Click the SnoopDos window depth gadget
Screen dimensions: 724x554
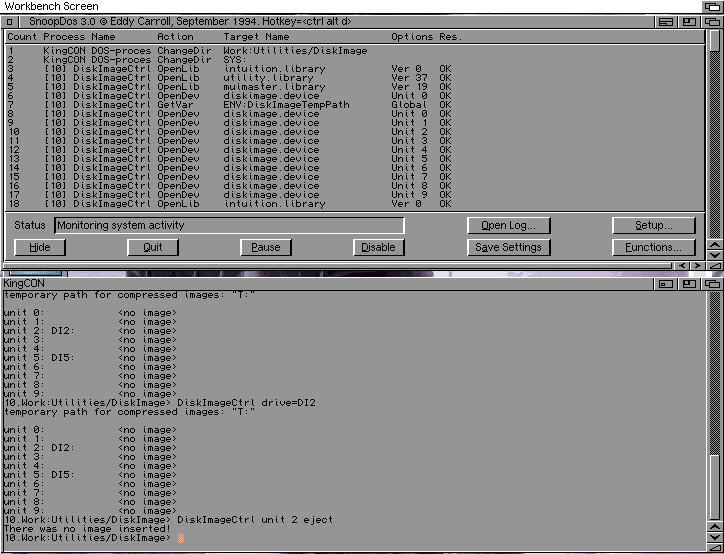tap(712, 22)
